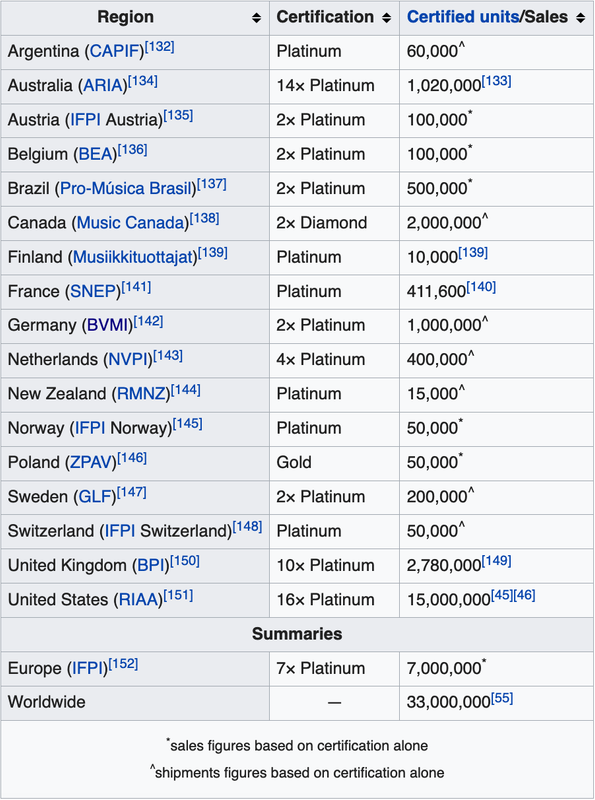Open citation 140 next to 411,600
Screen dimensions: 595x800
[481, 287]
